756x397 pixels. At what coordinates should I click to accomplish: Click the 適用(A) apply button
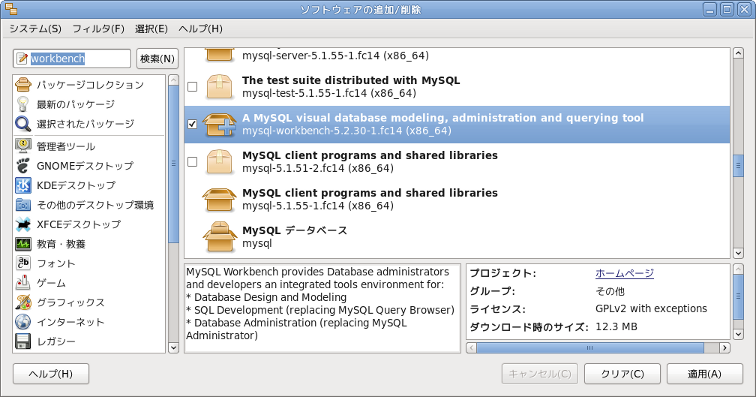click(704, 374)
